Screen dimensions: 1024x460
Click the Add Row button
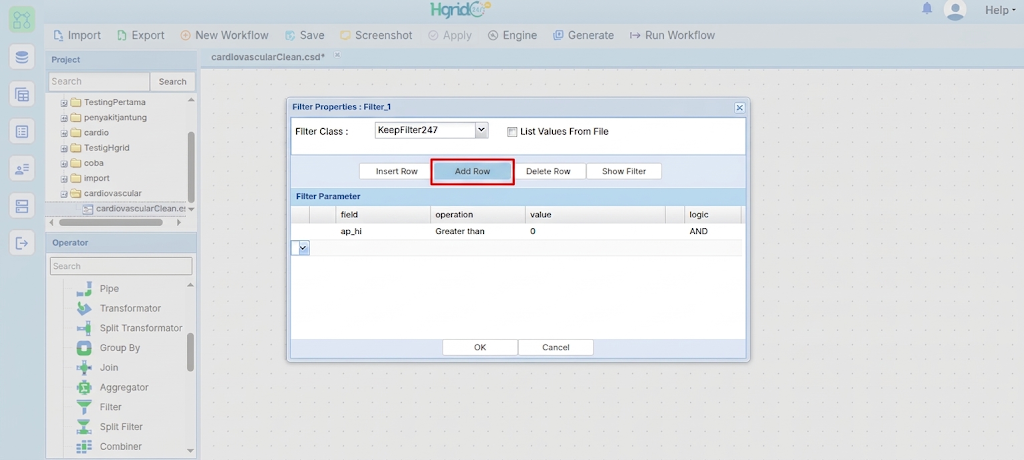click(x=472, y=171)
